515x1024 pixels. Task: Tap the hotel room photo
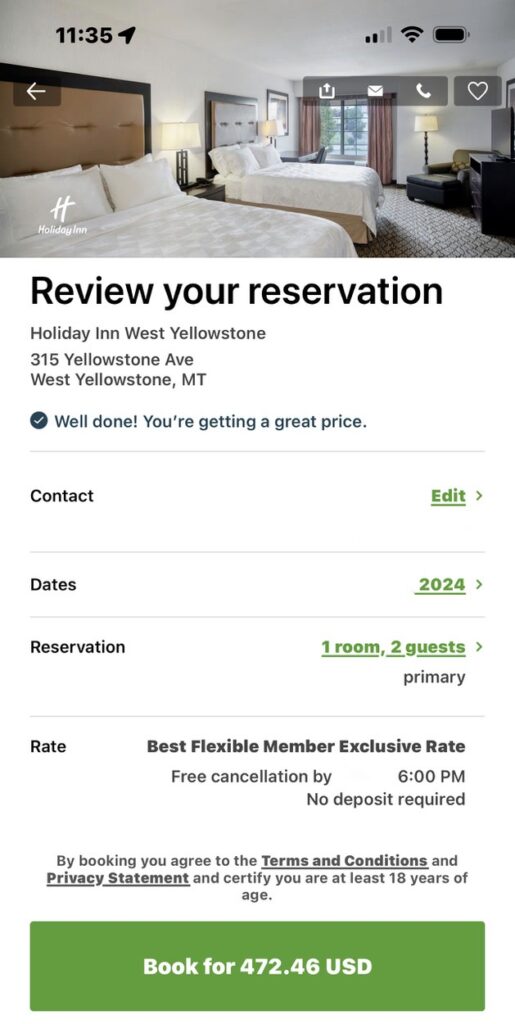pos(257,163)
